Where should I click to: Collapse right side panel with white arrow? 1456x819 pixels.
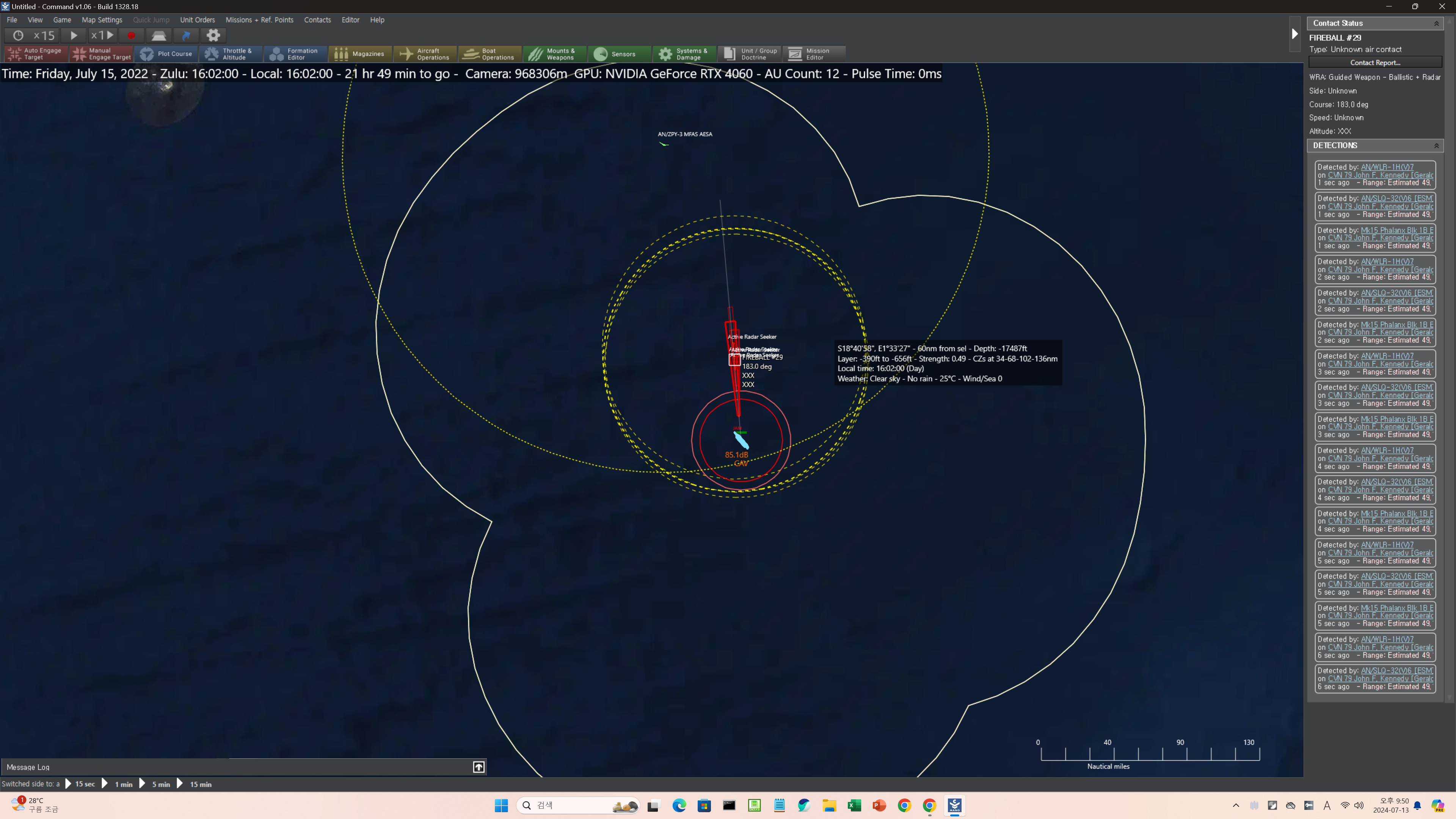point(1294,34)
